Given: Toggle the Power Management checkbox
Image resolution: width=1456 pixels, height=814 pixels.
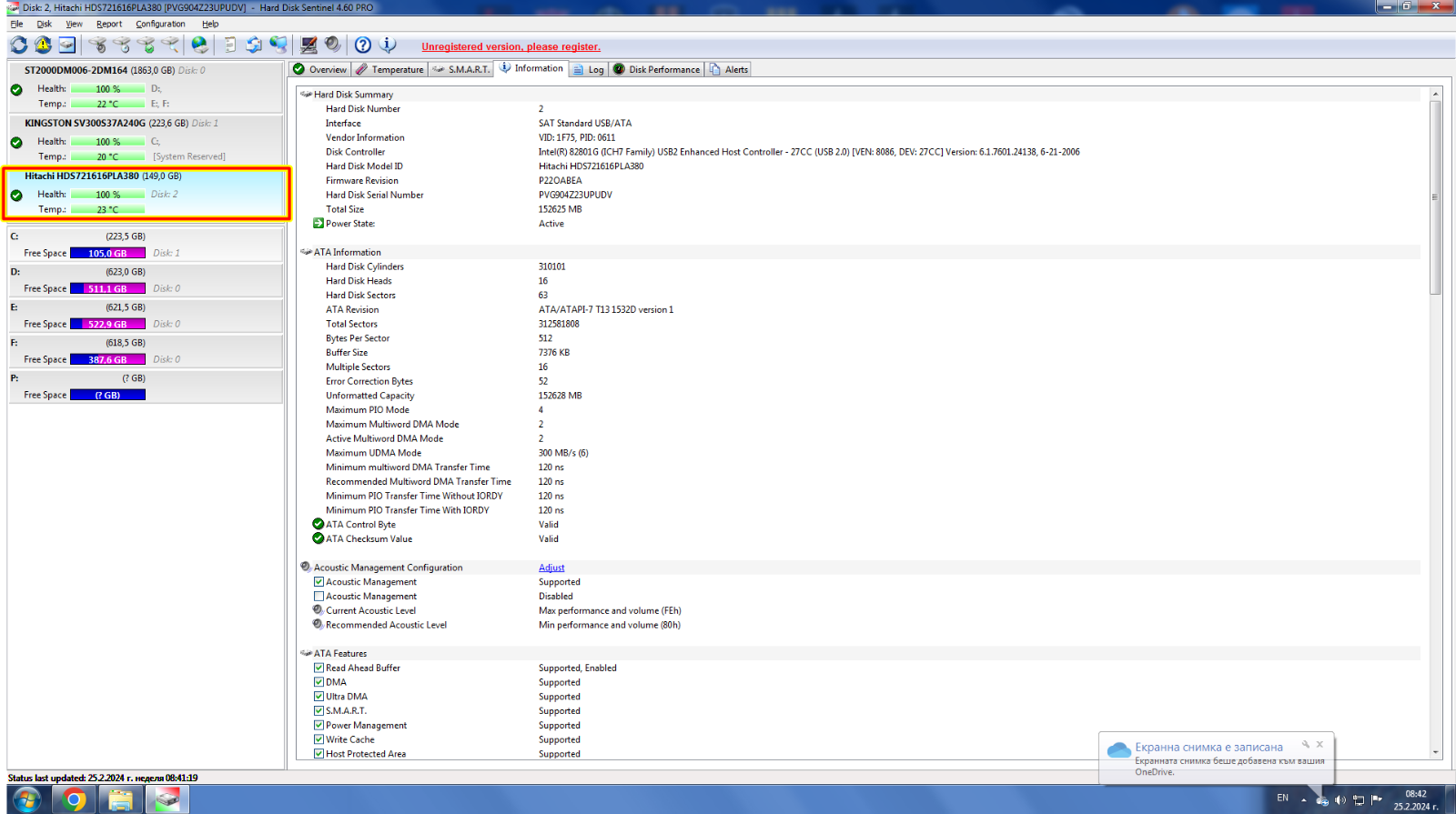Looking at the screenshot, I should point(318,725).
